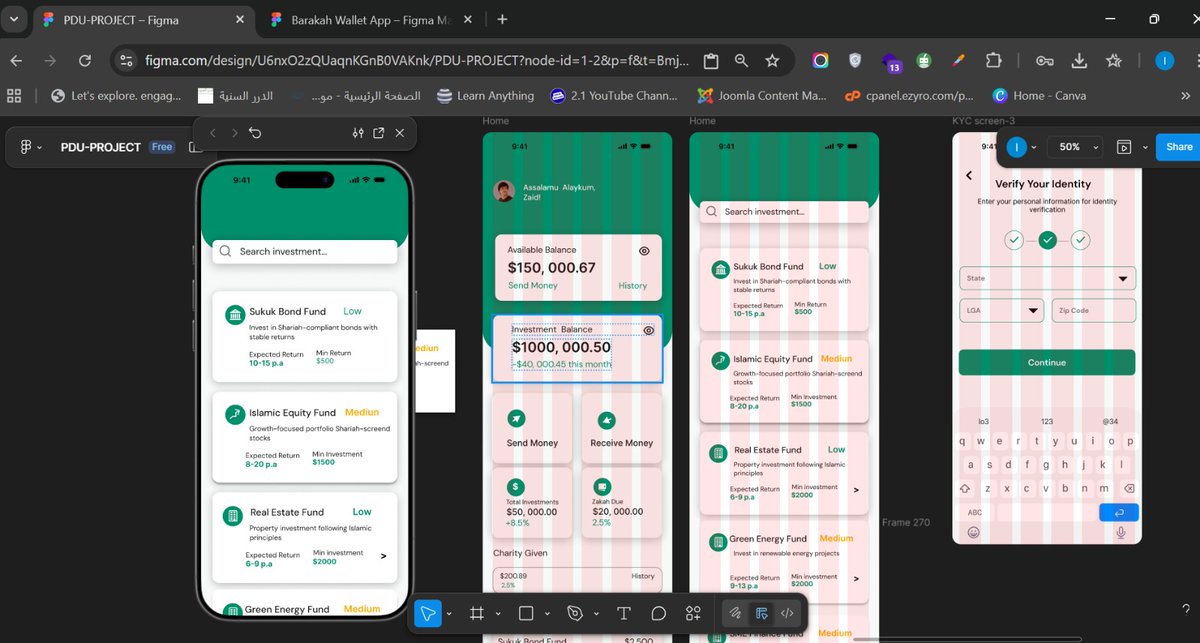Select the Pen tool
The width and height of the screenshot is (1200, 643).
[x=577, y=612]
